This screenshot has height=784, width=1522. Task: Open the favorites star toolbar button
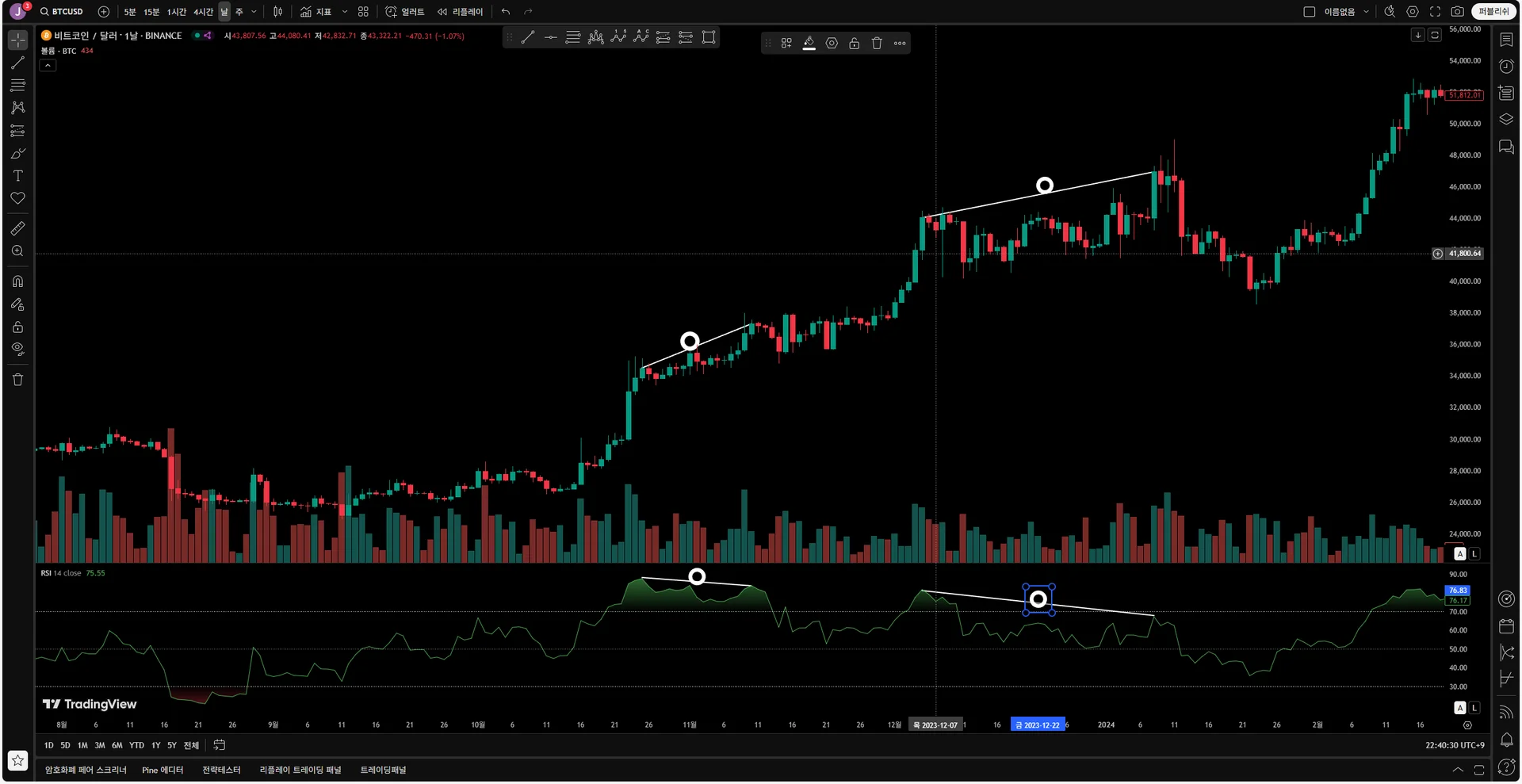[17, 761]
